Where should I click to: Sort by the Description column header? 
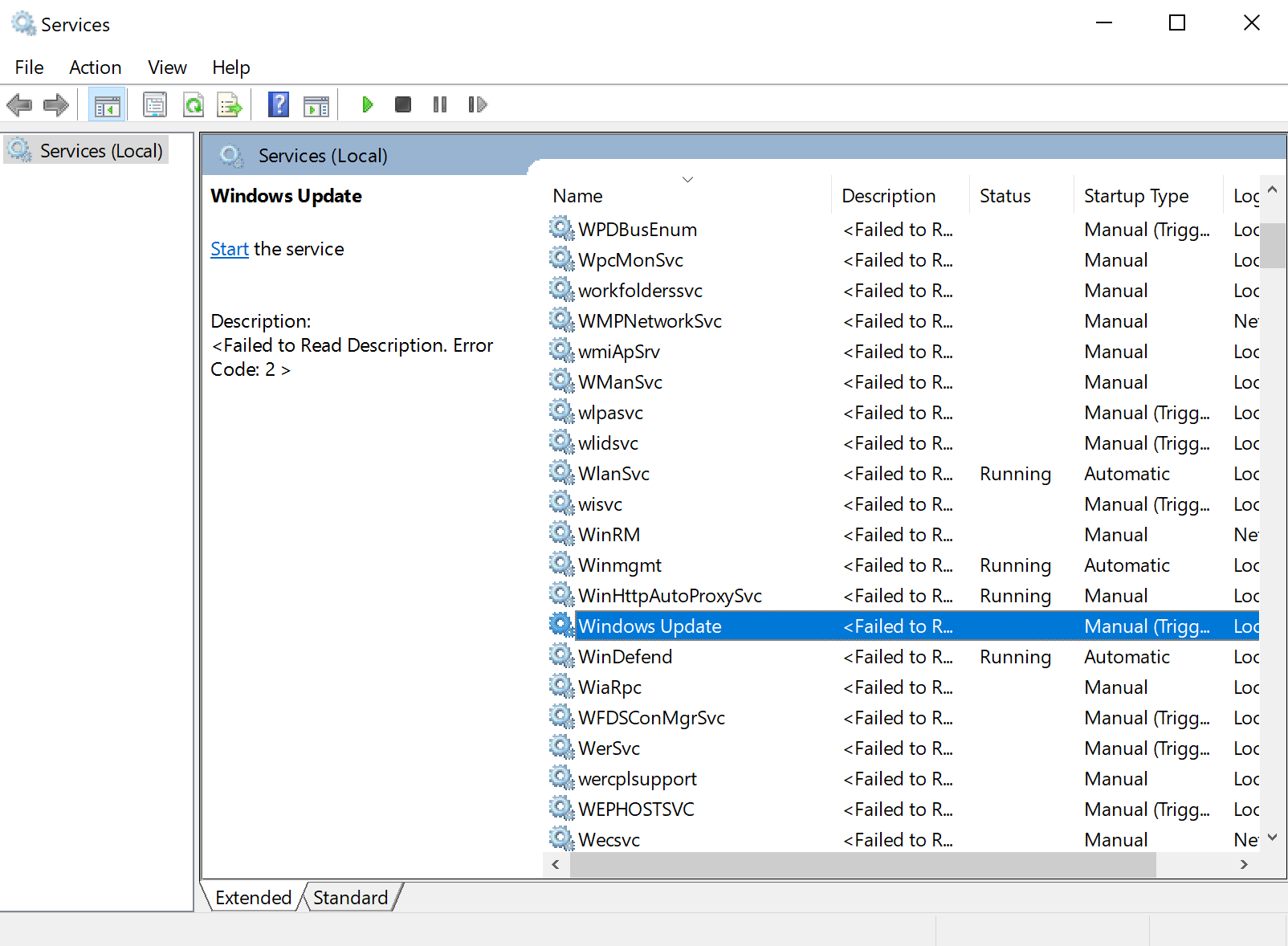click(x=901, y=195)
